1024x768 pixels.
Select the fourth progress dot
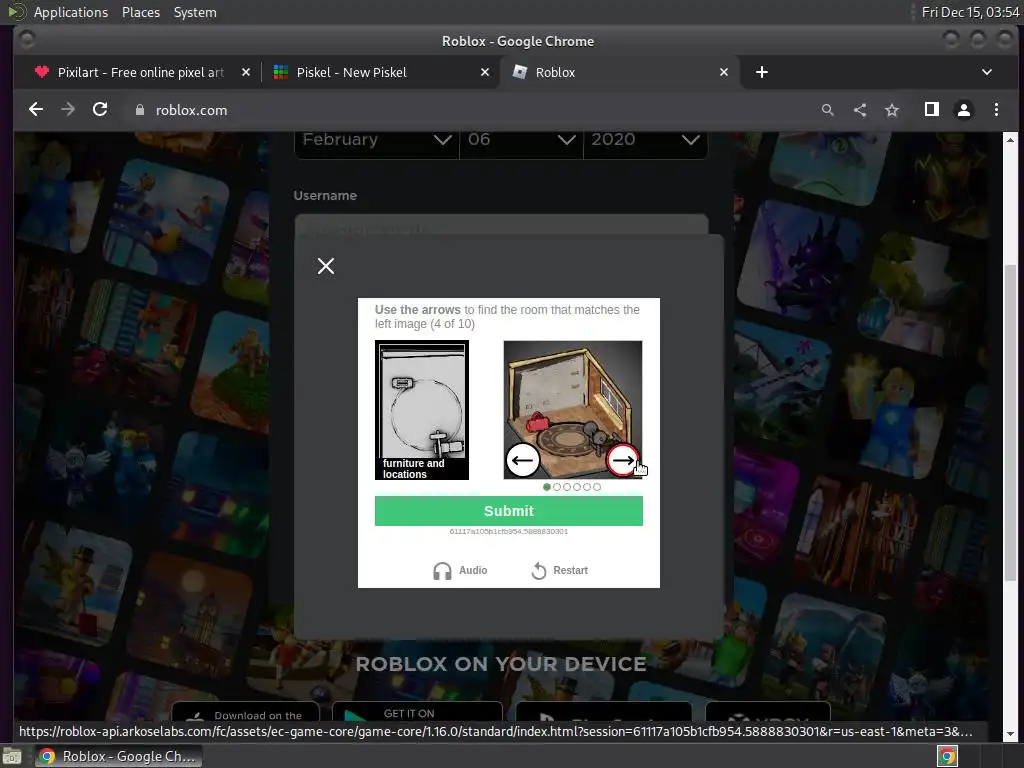(577, 487)
